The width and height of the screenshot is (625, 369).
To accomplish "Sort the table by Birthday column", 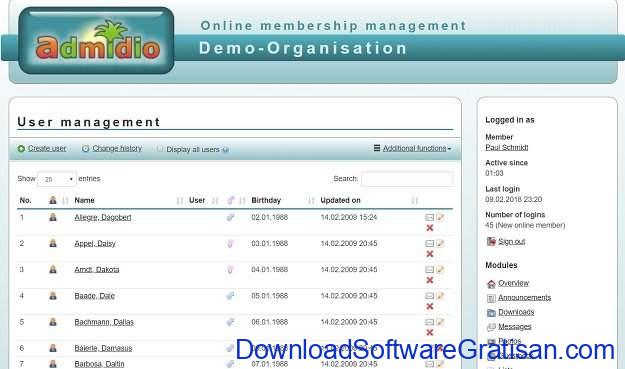I will 266,200.
